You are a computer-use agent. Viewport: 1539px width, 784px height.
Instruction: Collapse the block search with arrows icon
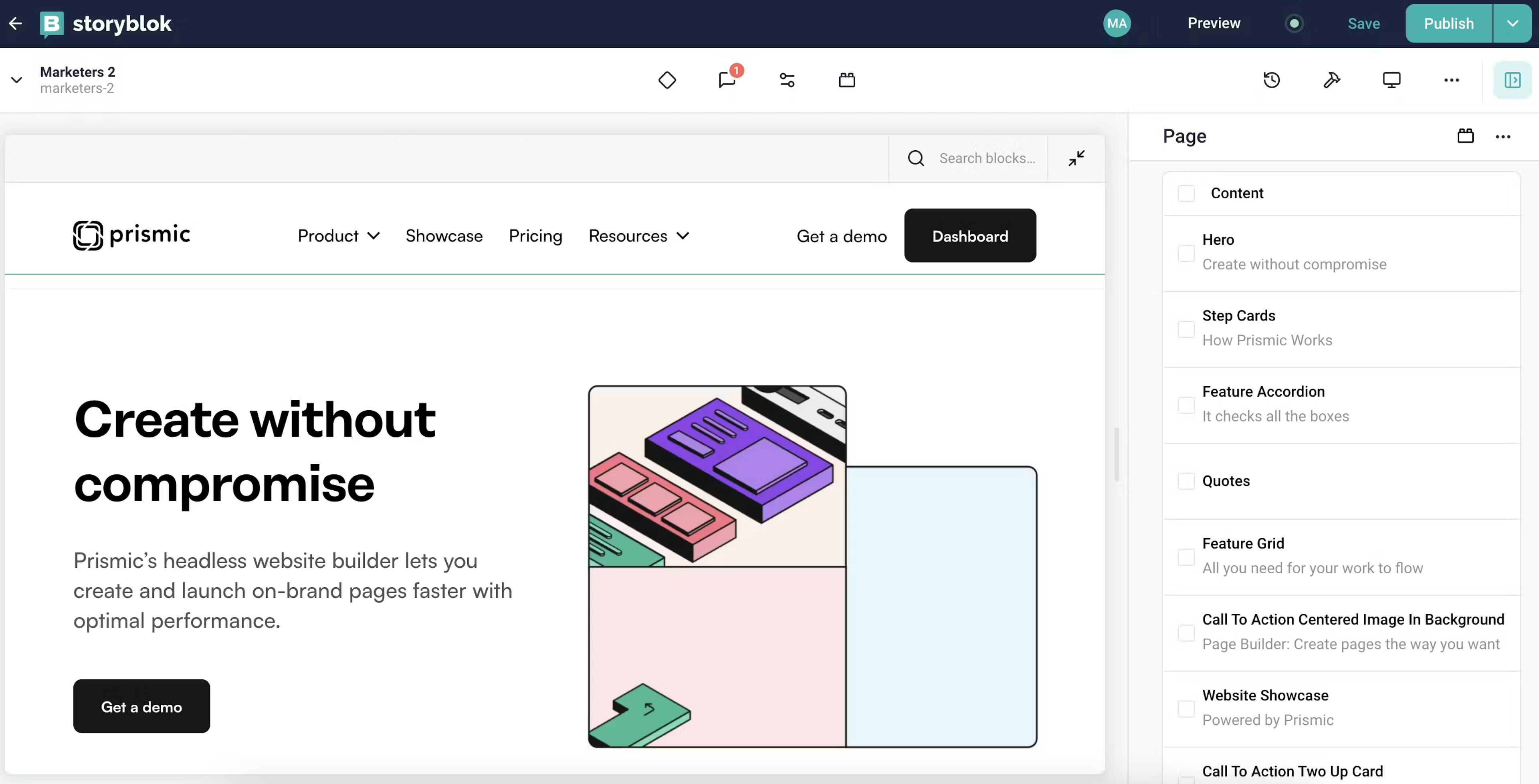1076,158
